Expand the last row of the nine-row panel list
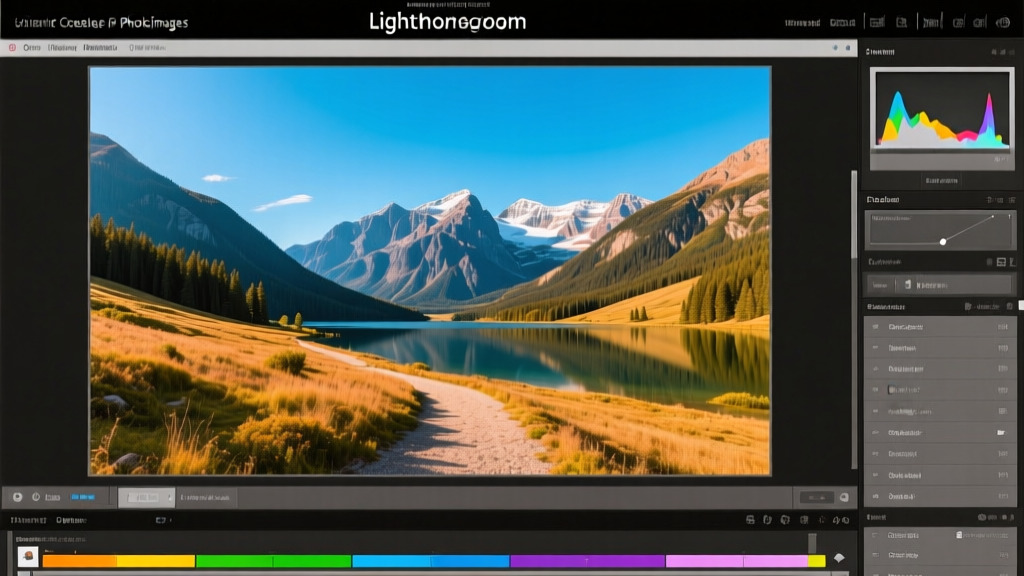 click(940, 496)
